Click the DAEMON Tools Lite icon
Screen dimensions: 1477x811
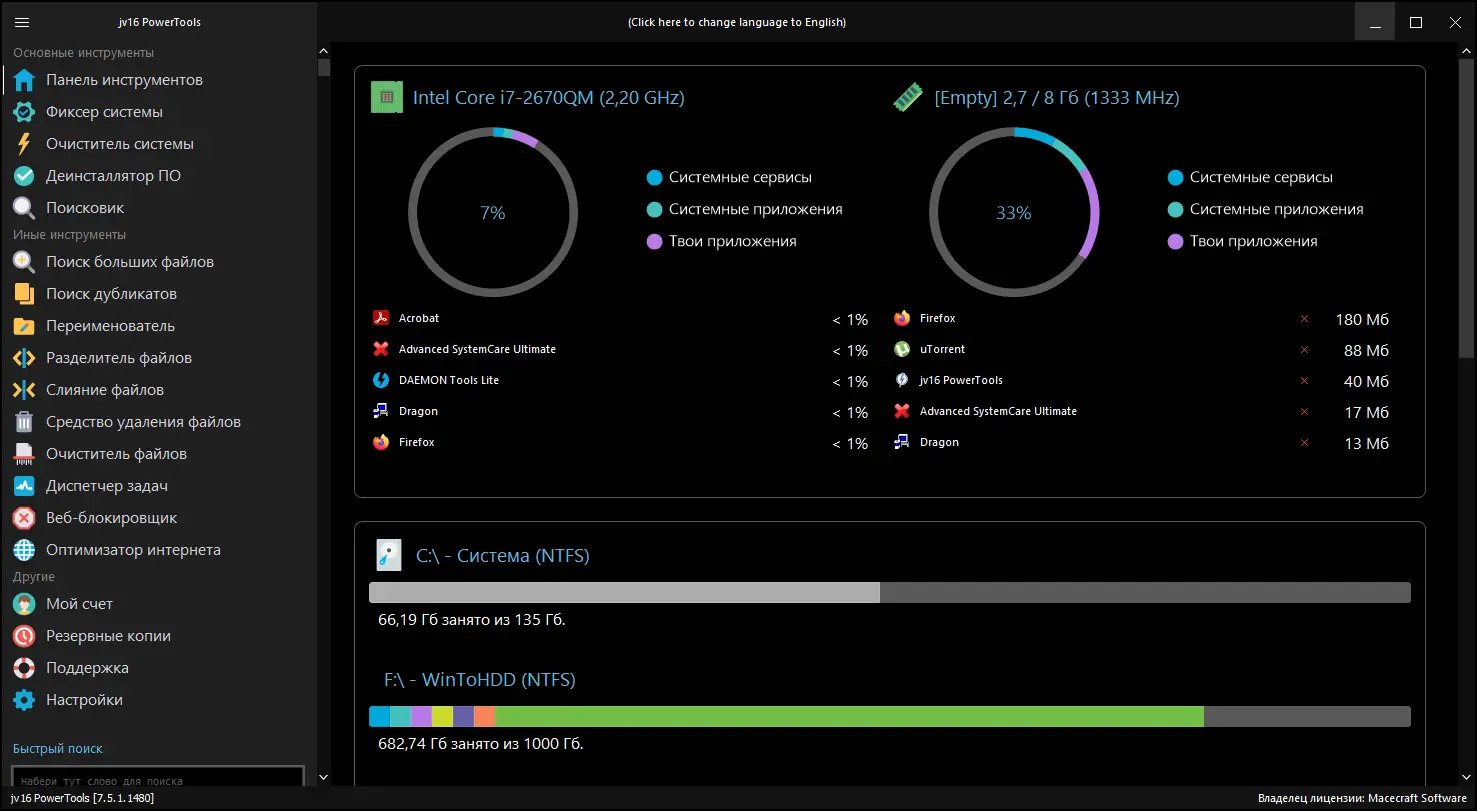coord(381,380)
